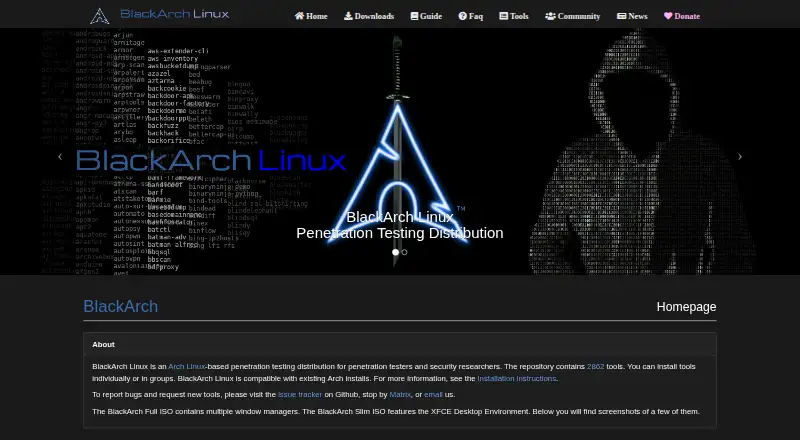Viewport: 800px width, 440px height.
Task: Open the News page
Action: pyautogui.click(x=632, y=16)
